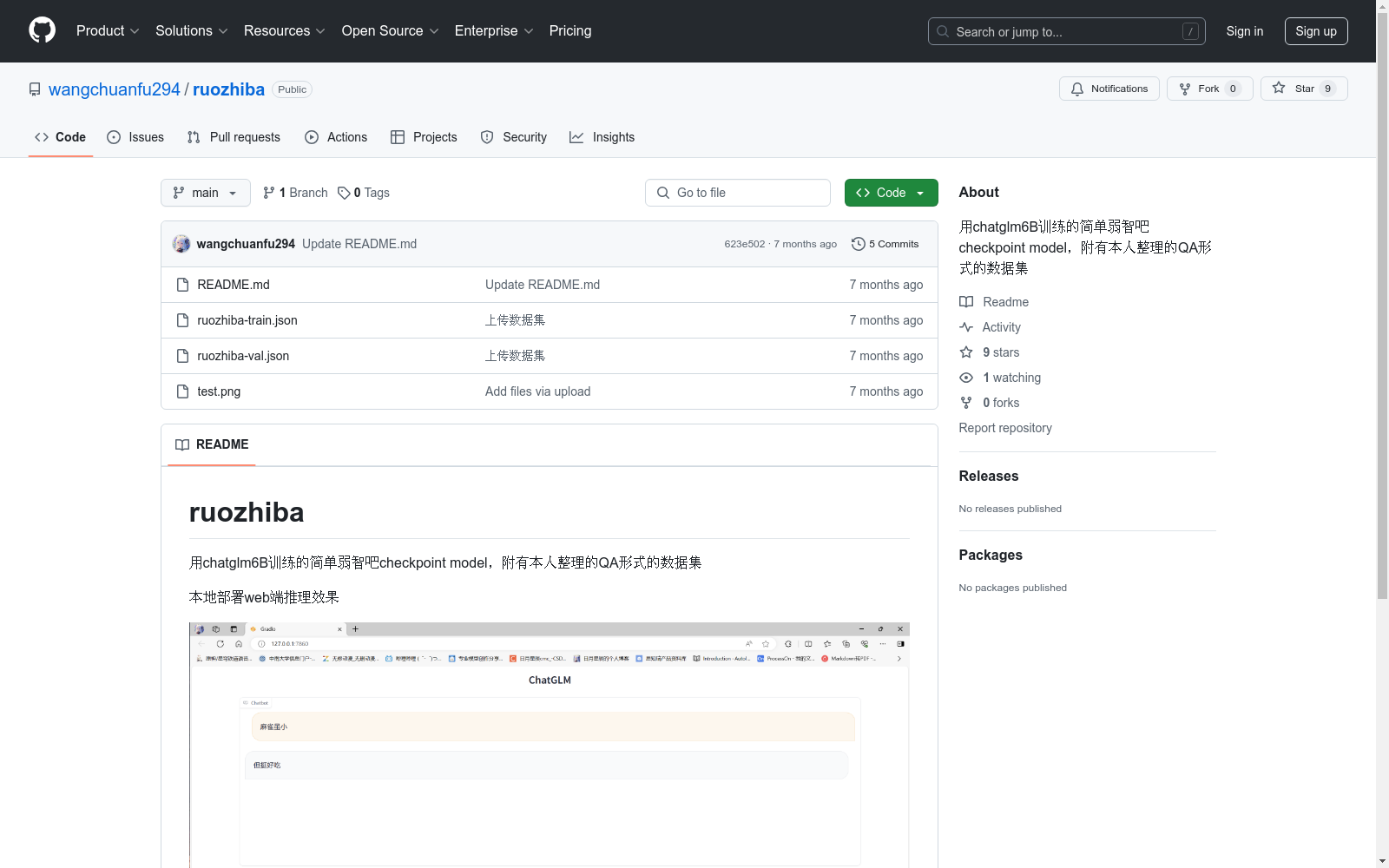The width and height of the screenshot is (1389, 868).
Task: View 5 Commits history
Action: tap(885, 244)
